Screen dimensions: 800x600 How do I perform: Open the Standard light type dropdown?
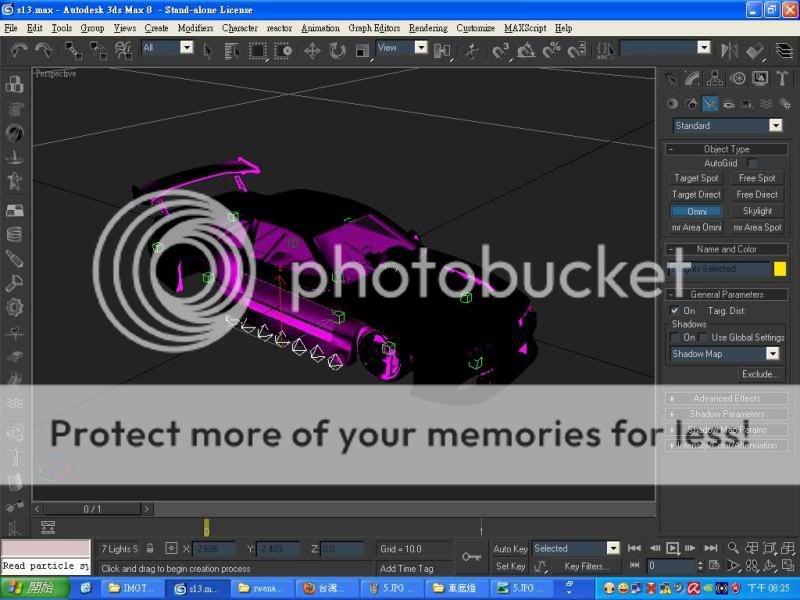click(x=775, y=126)
